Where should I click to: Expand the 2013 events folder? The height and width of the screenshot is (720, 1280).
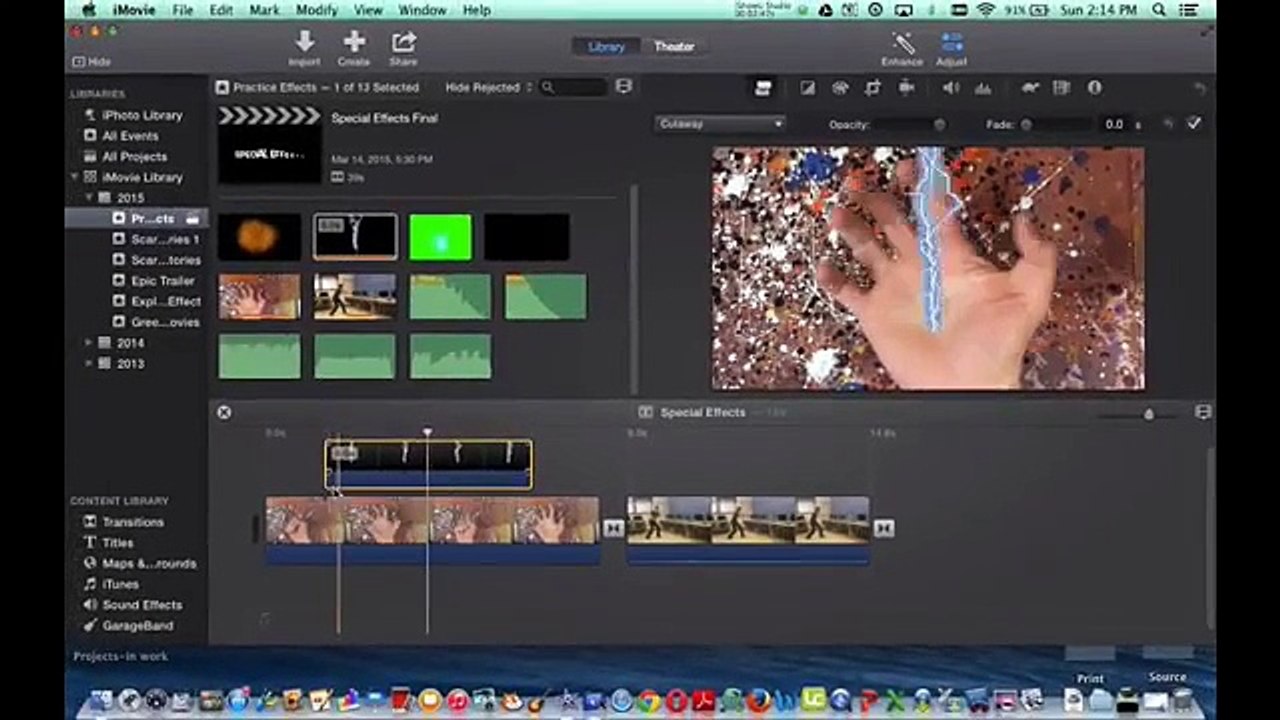(89, 364)
